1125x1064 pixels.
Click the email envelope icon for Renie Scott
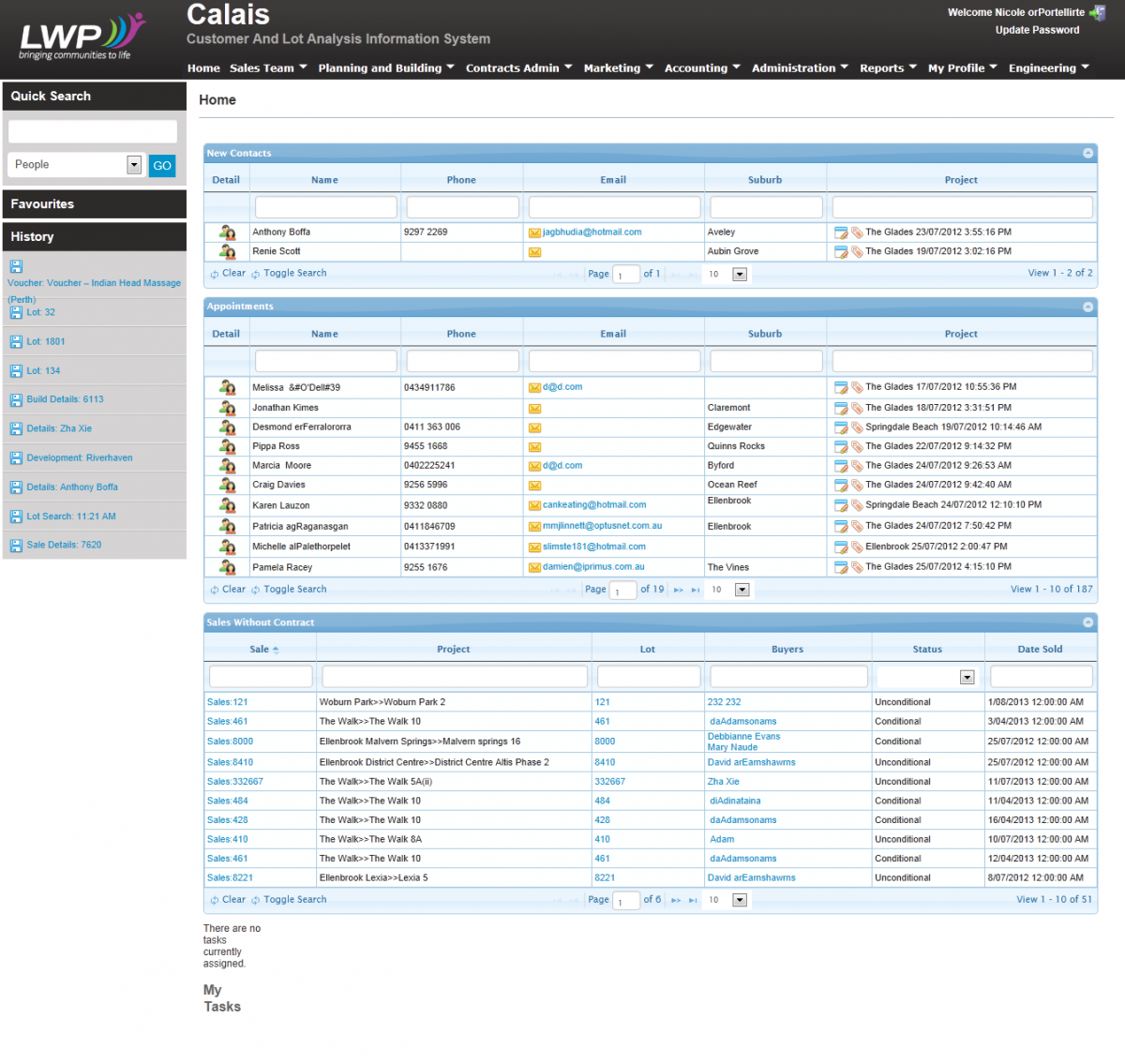(534, 252)
